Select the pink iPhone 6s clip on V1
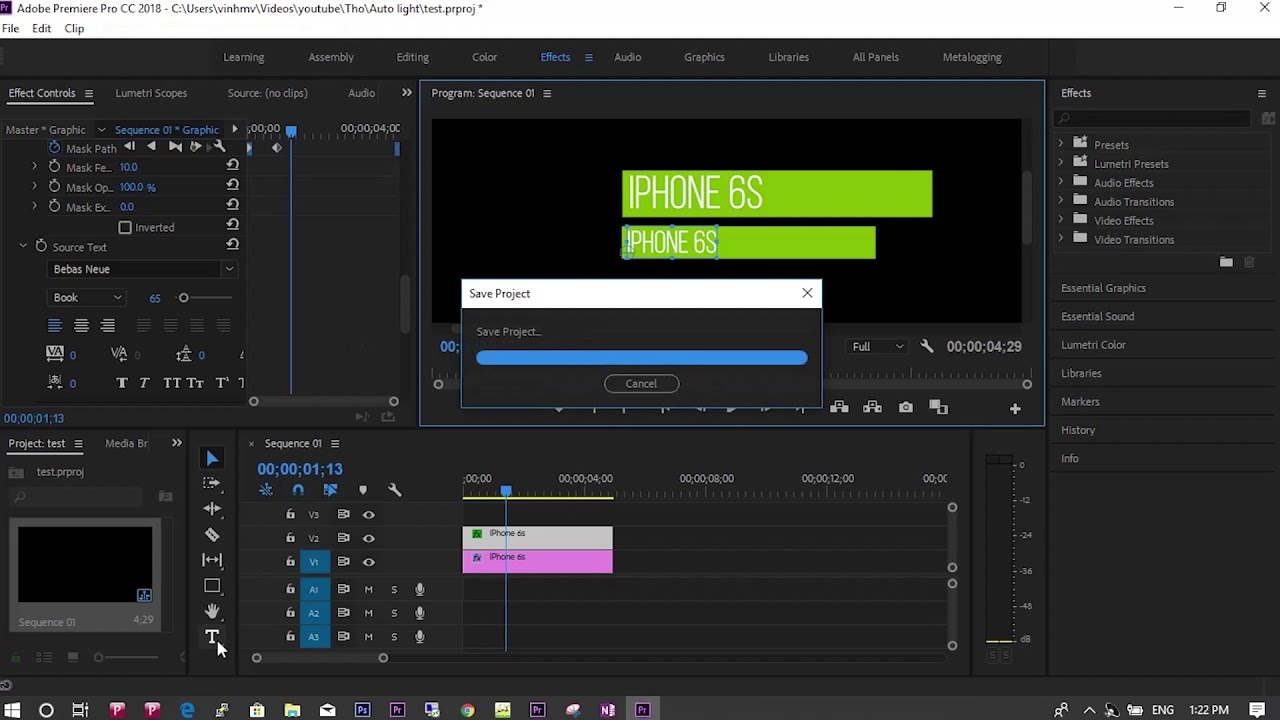This screenshot has height=720, width=1280. point(537,562)
